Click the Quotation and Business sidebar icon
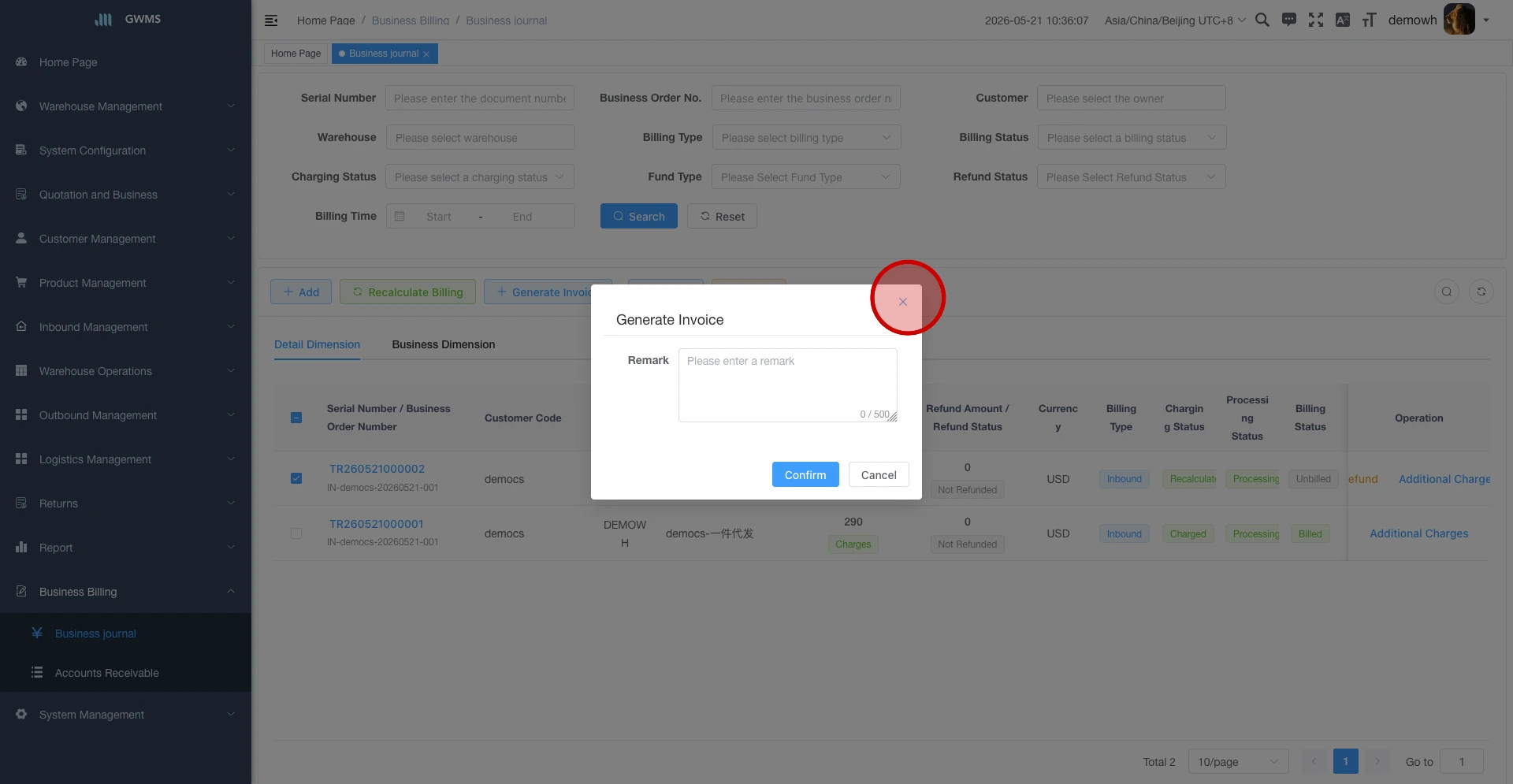Image resolution: width=1513 pixels, height=784 pixels. [x=21, y=194]
